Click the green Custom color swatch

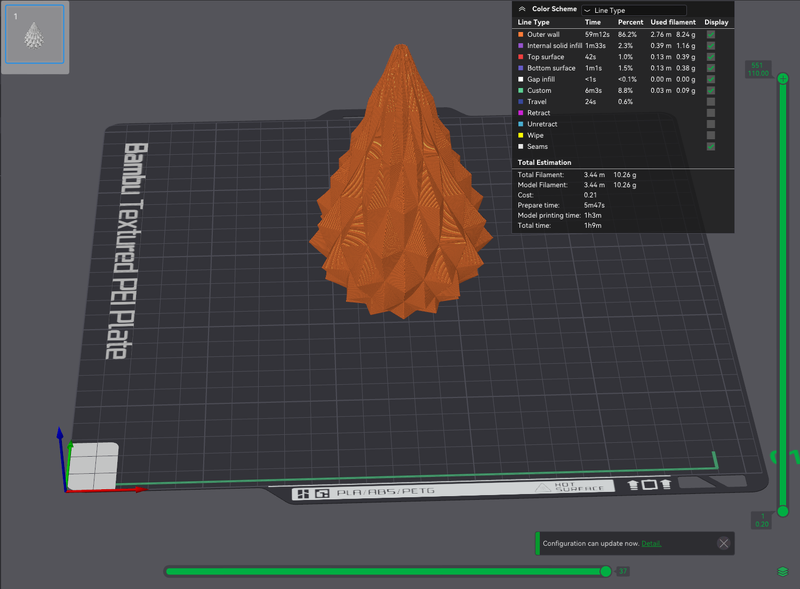click(x=521, y=91)
